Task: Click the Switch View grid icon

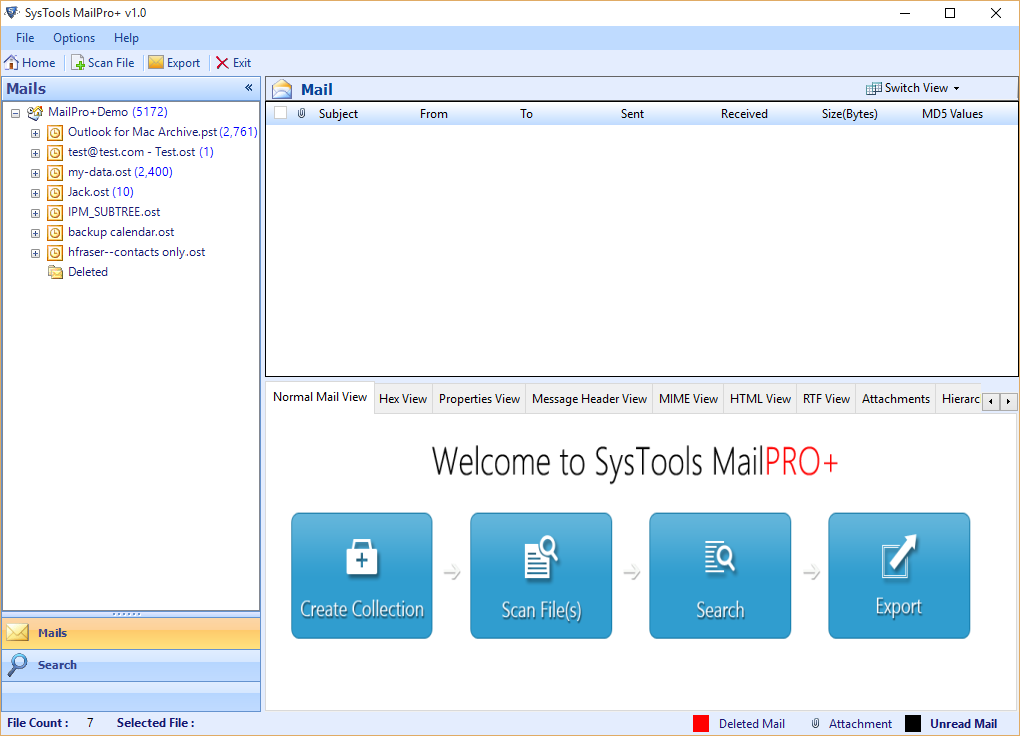Action: coord(874,89)
